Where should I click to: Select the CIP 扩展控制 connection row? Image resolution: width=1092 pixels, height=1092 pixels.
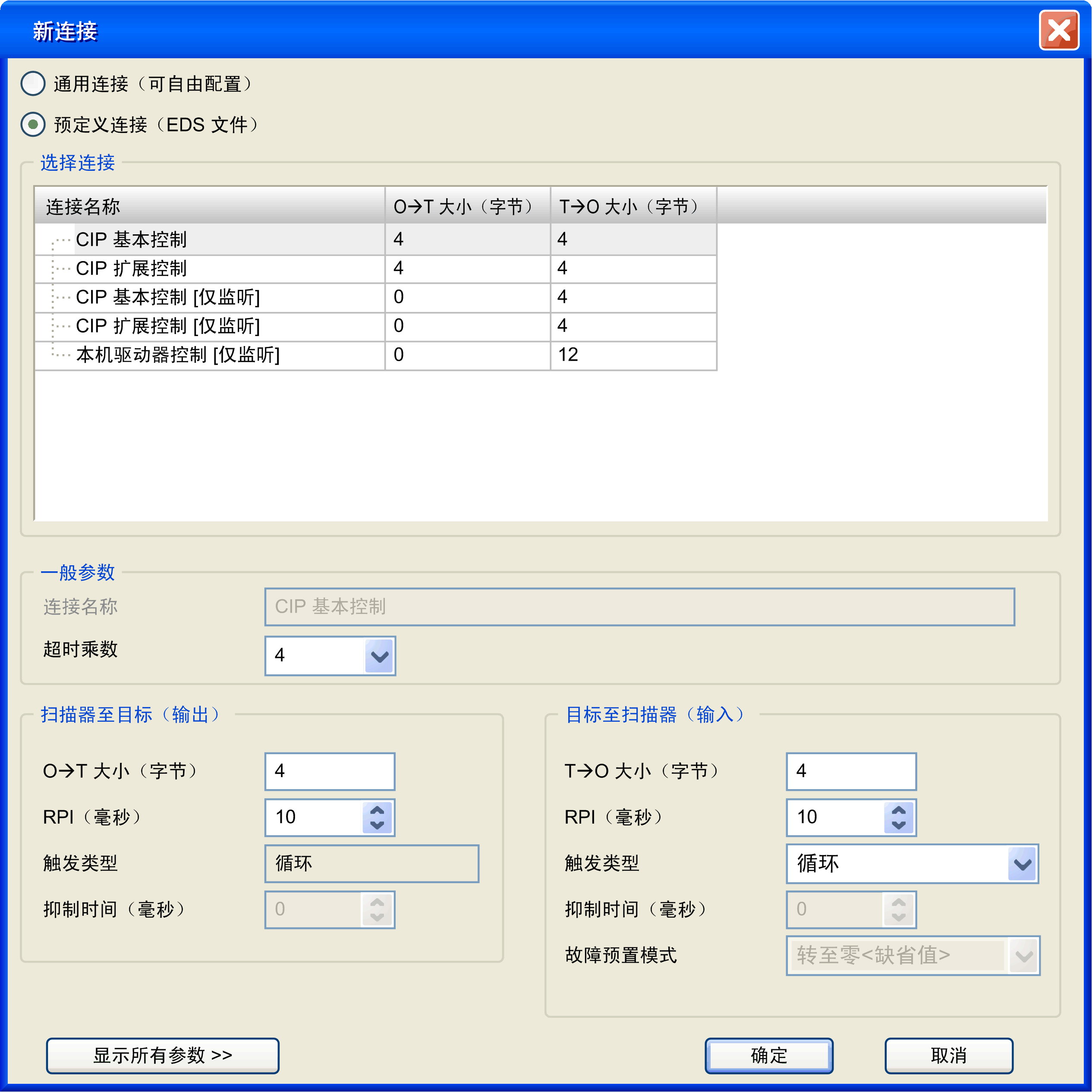pyautogui.click(x=131, y=268)
